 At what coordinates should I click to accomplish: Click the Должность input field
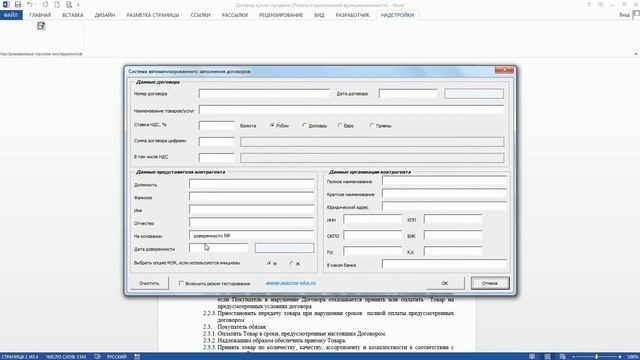(x=251, y=184)
